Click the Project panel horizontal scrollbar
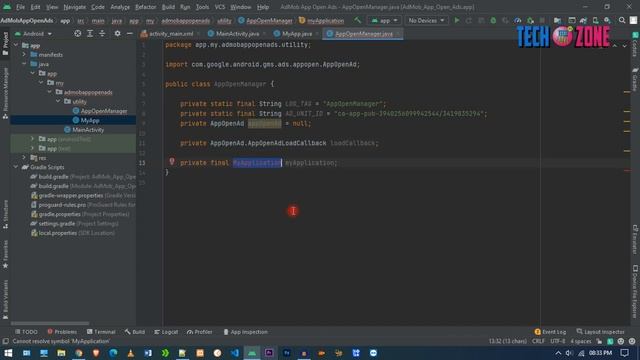Viewport: 640px width, 360px height. [50, 323]
